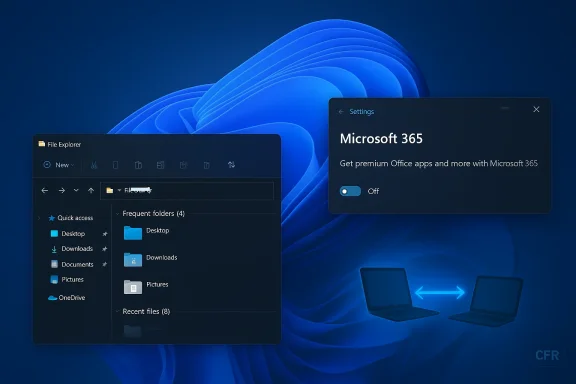The width and height of the screenshot is (576, 384).
Task: Go back with the left arrow in File Explorer
Action: pyautogui.click(x=45, y=190)
